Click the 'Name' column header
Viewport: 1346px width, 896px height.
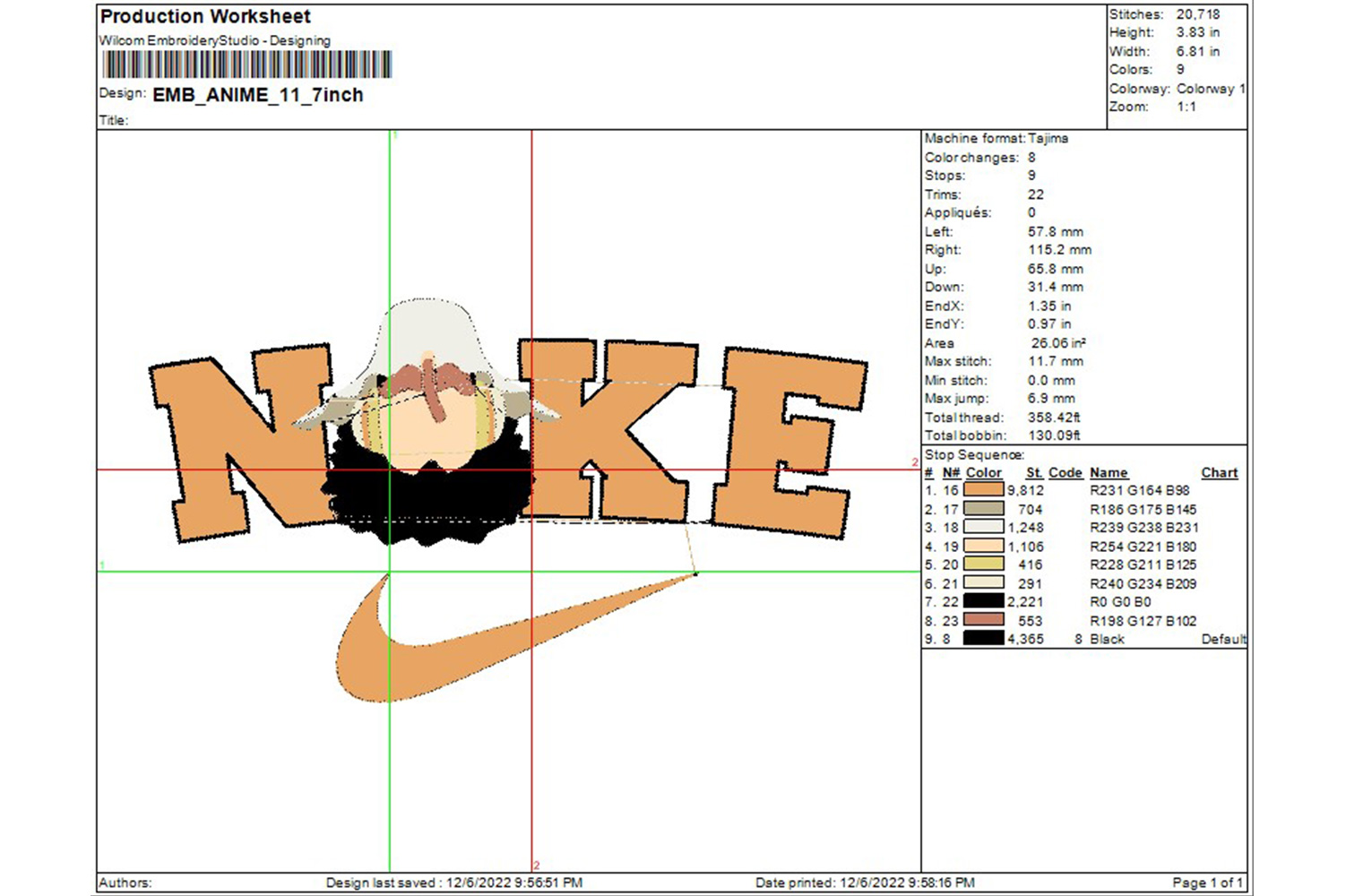coord(1109,472)
